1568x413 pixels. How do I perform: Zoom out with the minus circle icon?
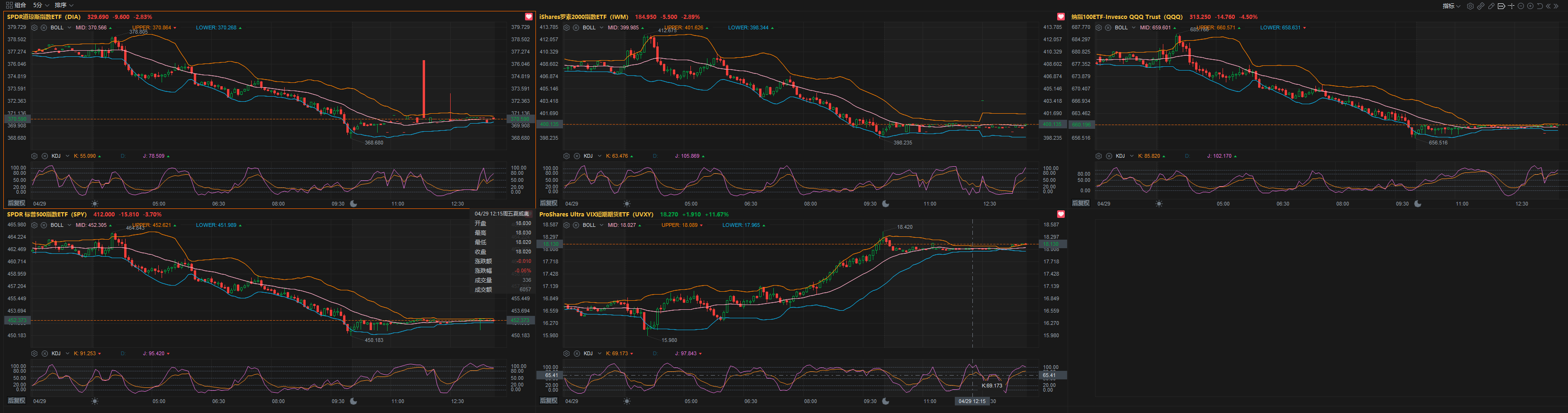click(x=1521, y=6)
